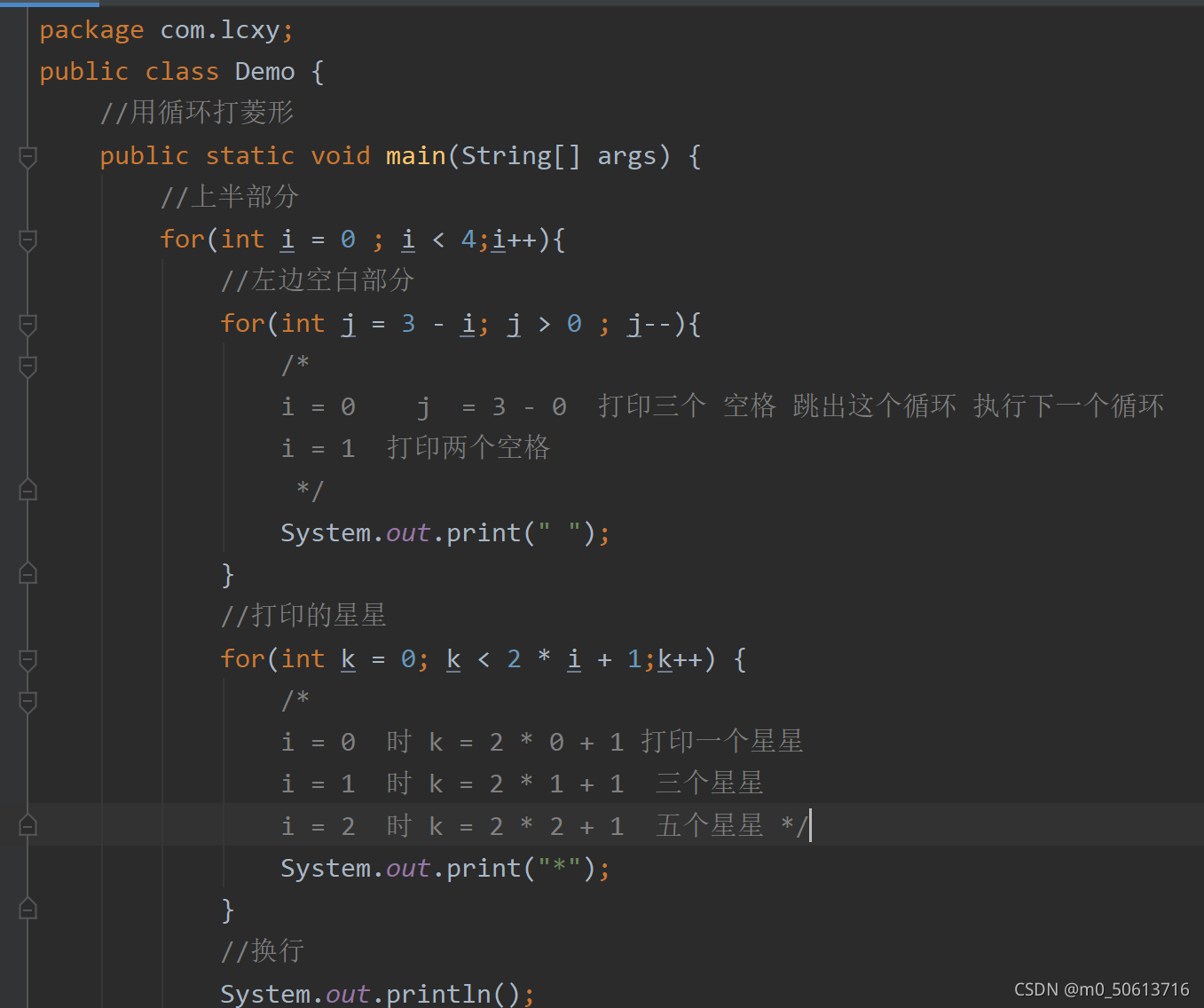
Task: Click 'System.out.print(" ");' statement
Action: pos(445,533)
